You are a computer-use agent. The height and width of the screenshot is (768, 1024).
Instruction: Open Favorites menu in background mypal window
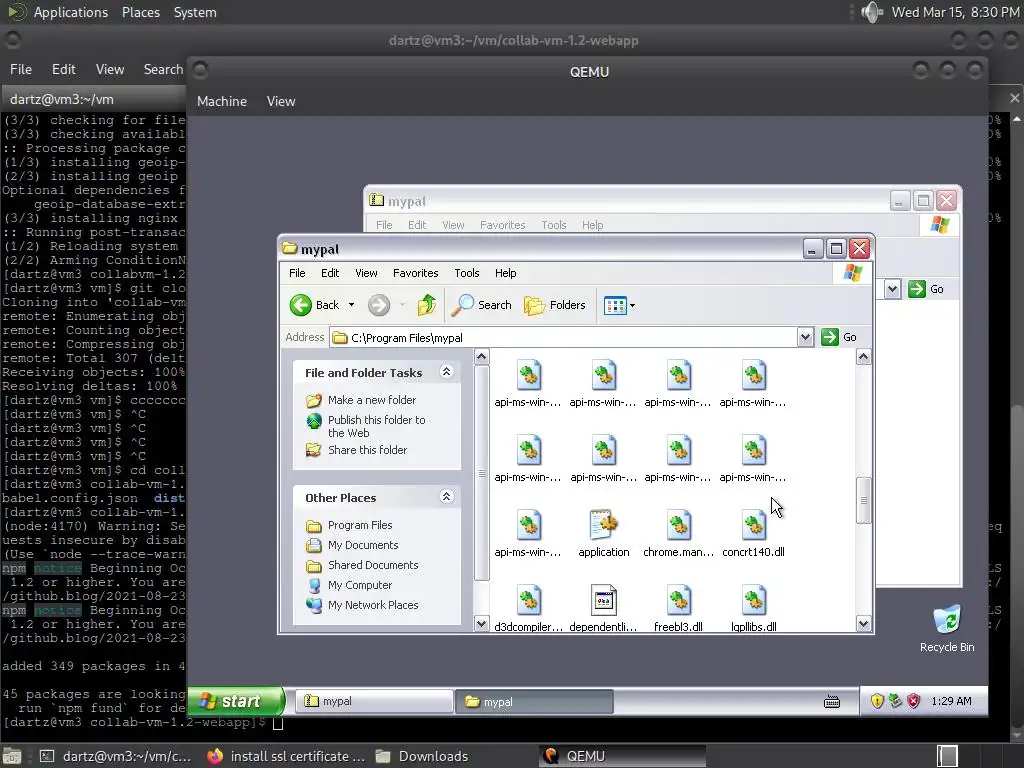(502, 225)
